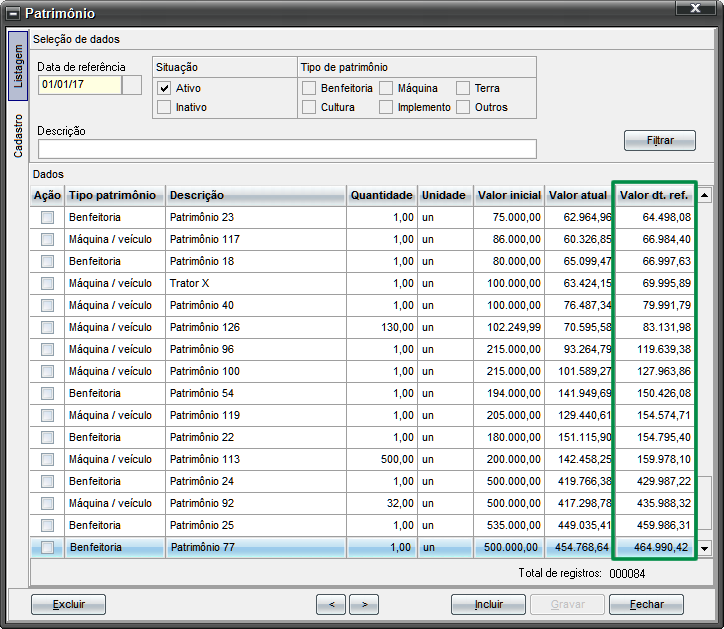724x629 pixels.
Task: Go to next record with > button
Action: 364,604
